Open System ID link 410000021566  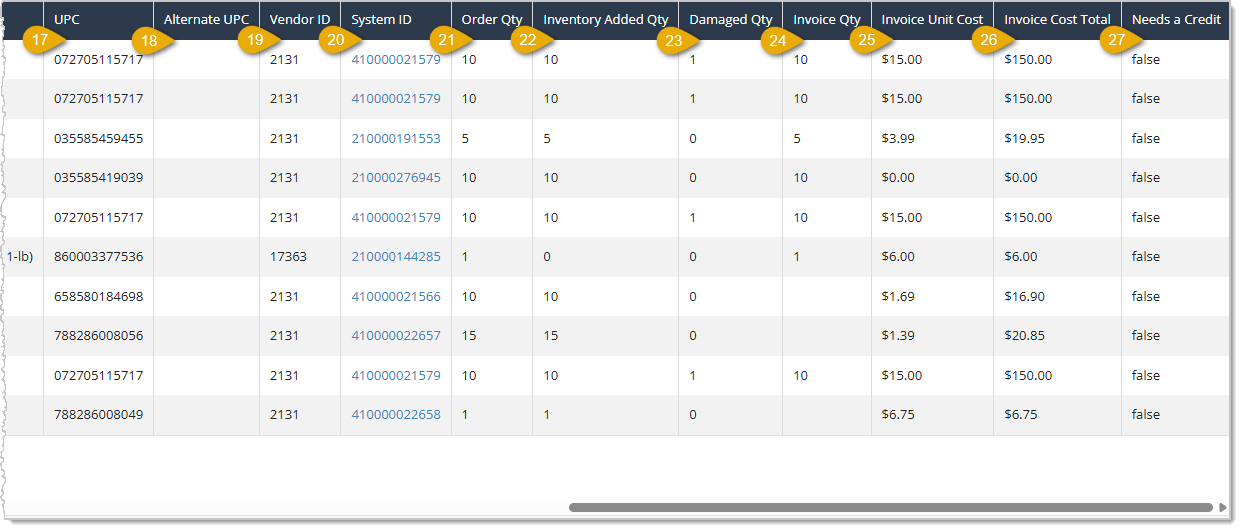pos(396,297)
